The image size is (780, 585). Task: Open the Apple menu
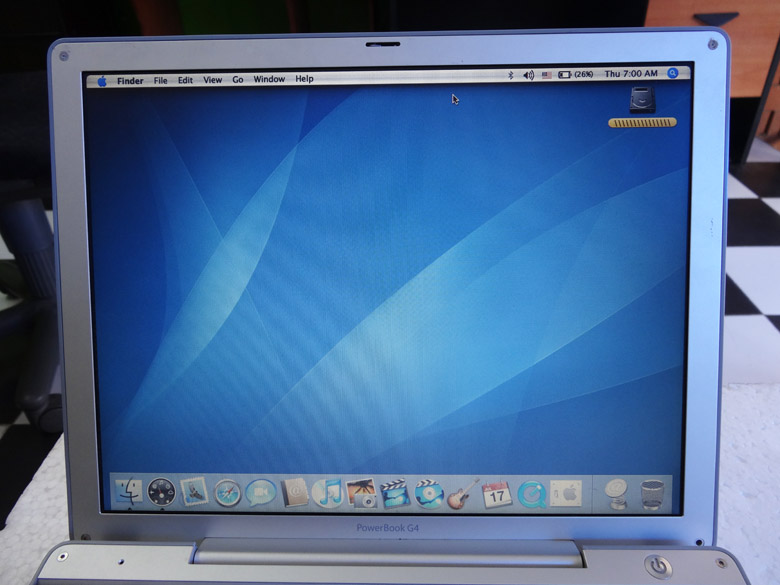(x=102, y=82)
